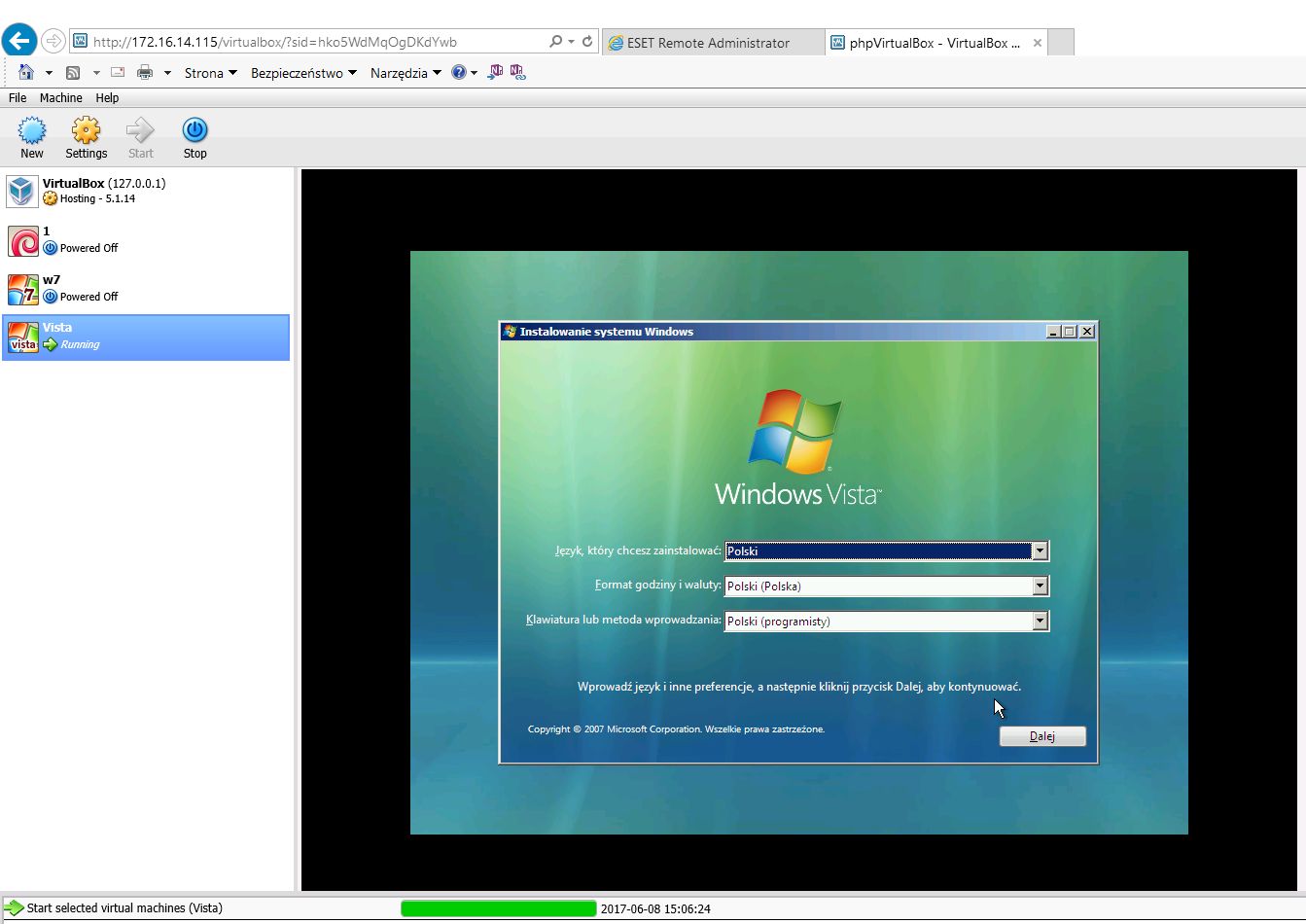Click the page favicon in the address bar
This screenshot has width=1306, height=924.
(x=81, y=42)
